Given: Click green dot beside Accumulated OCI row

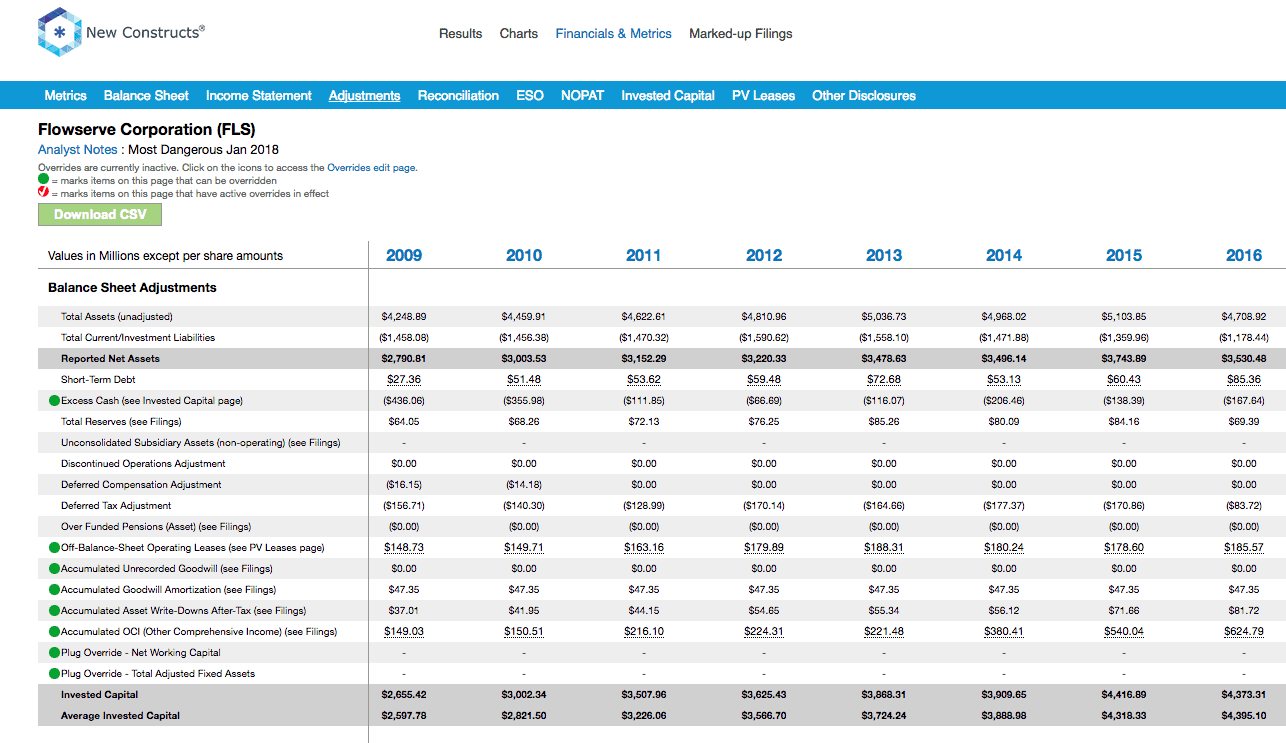Looking at the screenshot, I should [54, 632].
